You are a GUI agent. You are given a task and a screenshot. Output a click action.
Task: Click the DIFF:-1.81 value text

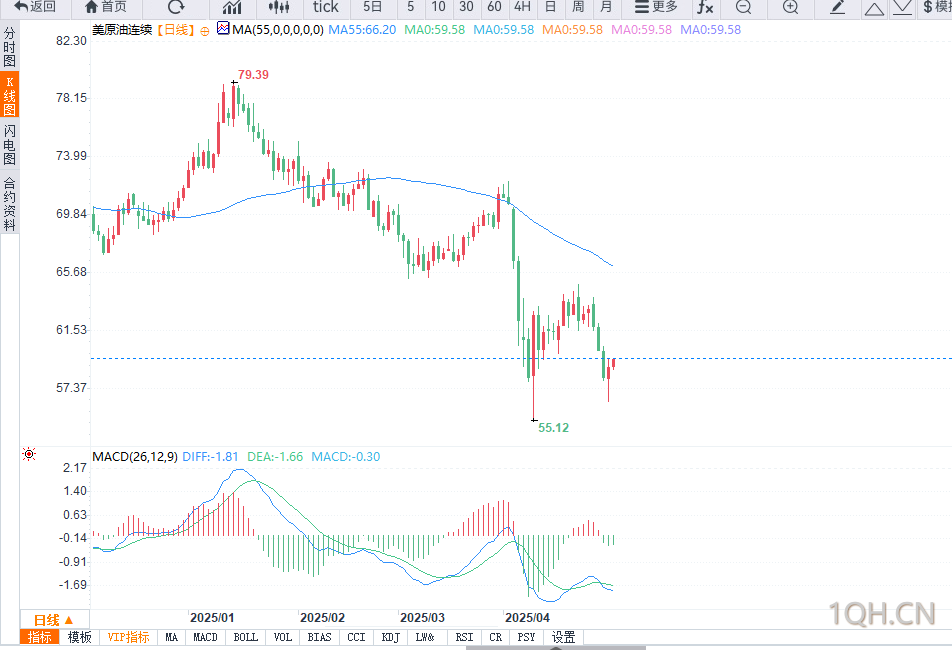[x=210, y=456]
